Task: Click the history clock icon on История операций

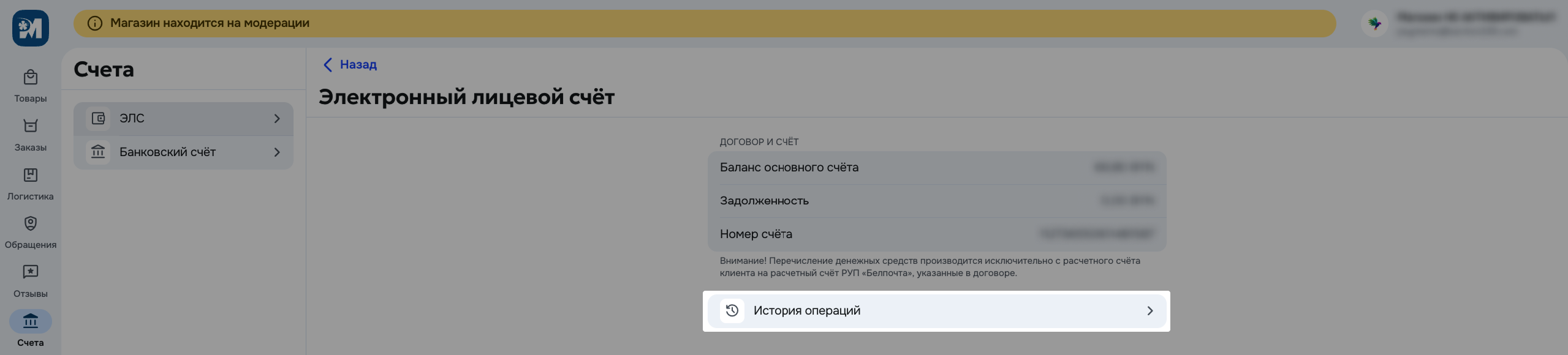Action: (x=732, y=310)
